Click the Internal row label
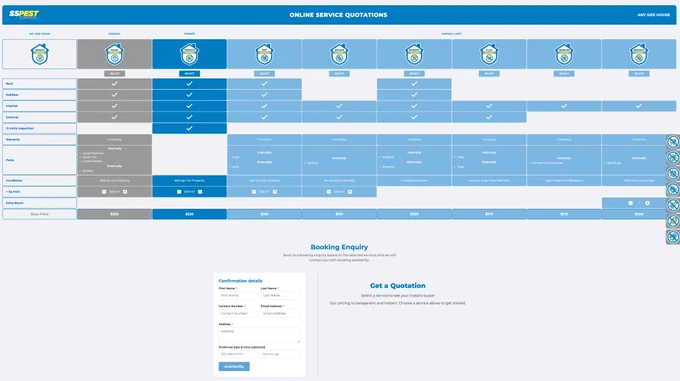The width and height of the screenshot is (680, 381). 39,106
